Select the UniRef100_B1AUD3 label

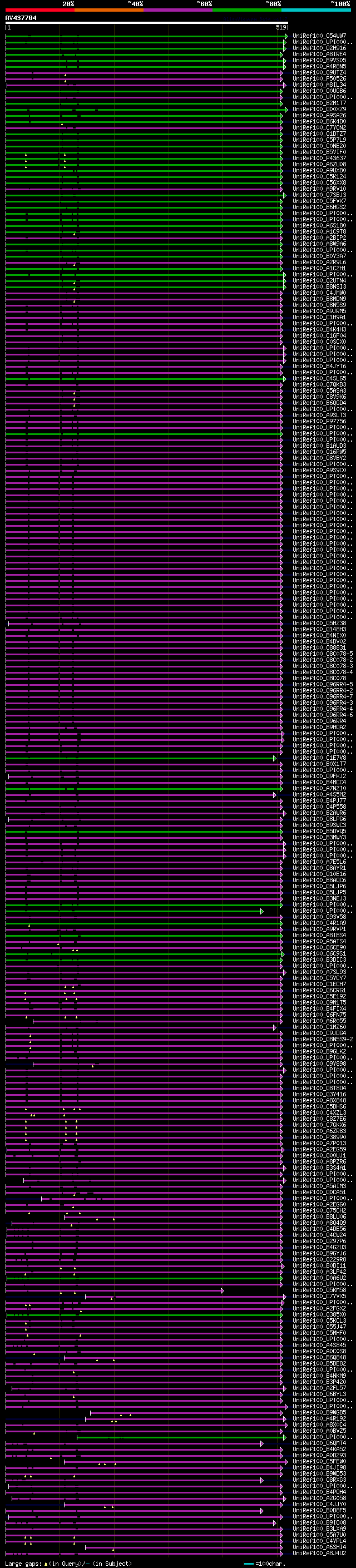point(319,446)
